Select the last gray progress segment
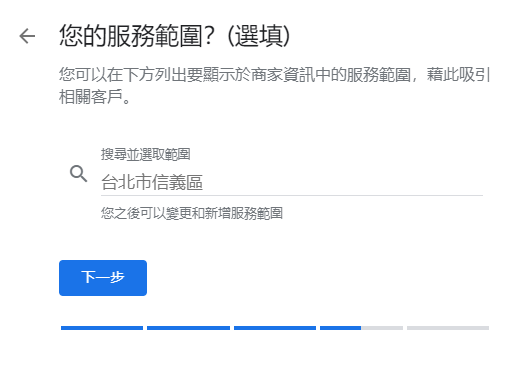521x371 pixels. [448, 328]
